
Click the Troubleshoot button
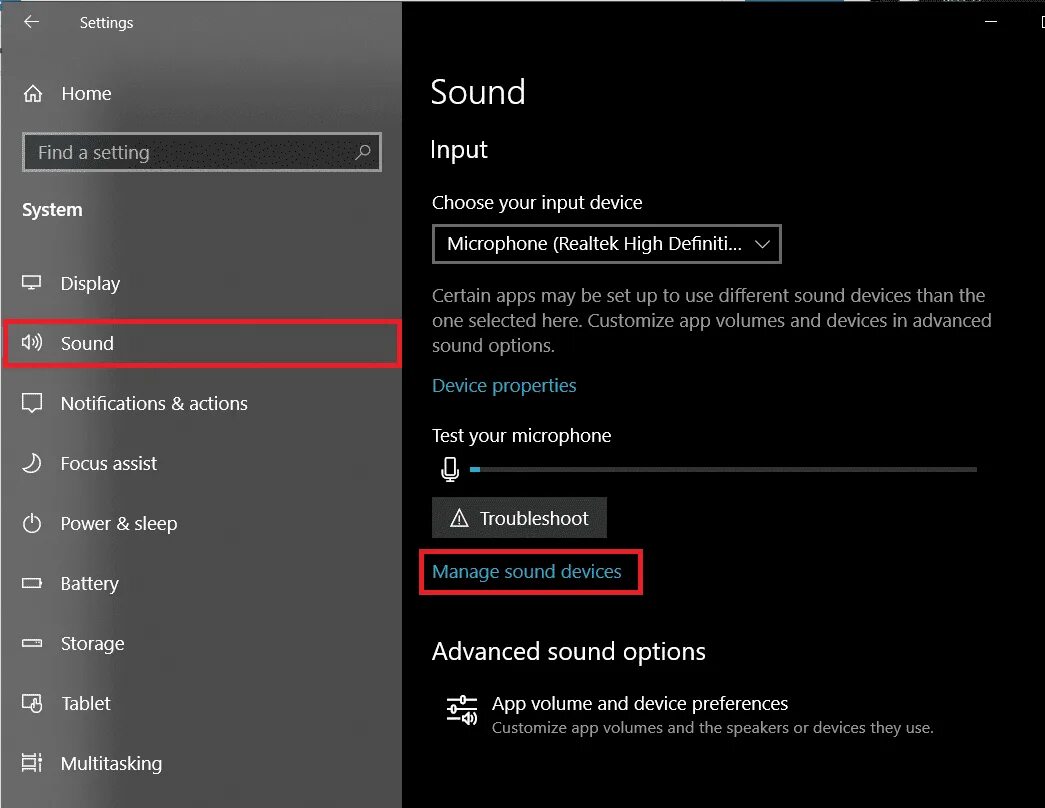pyautogui.click(x=519, y=518)
